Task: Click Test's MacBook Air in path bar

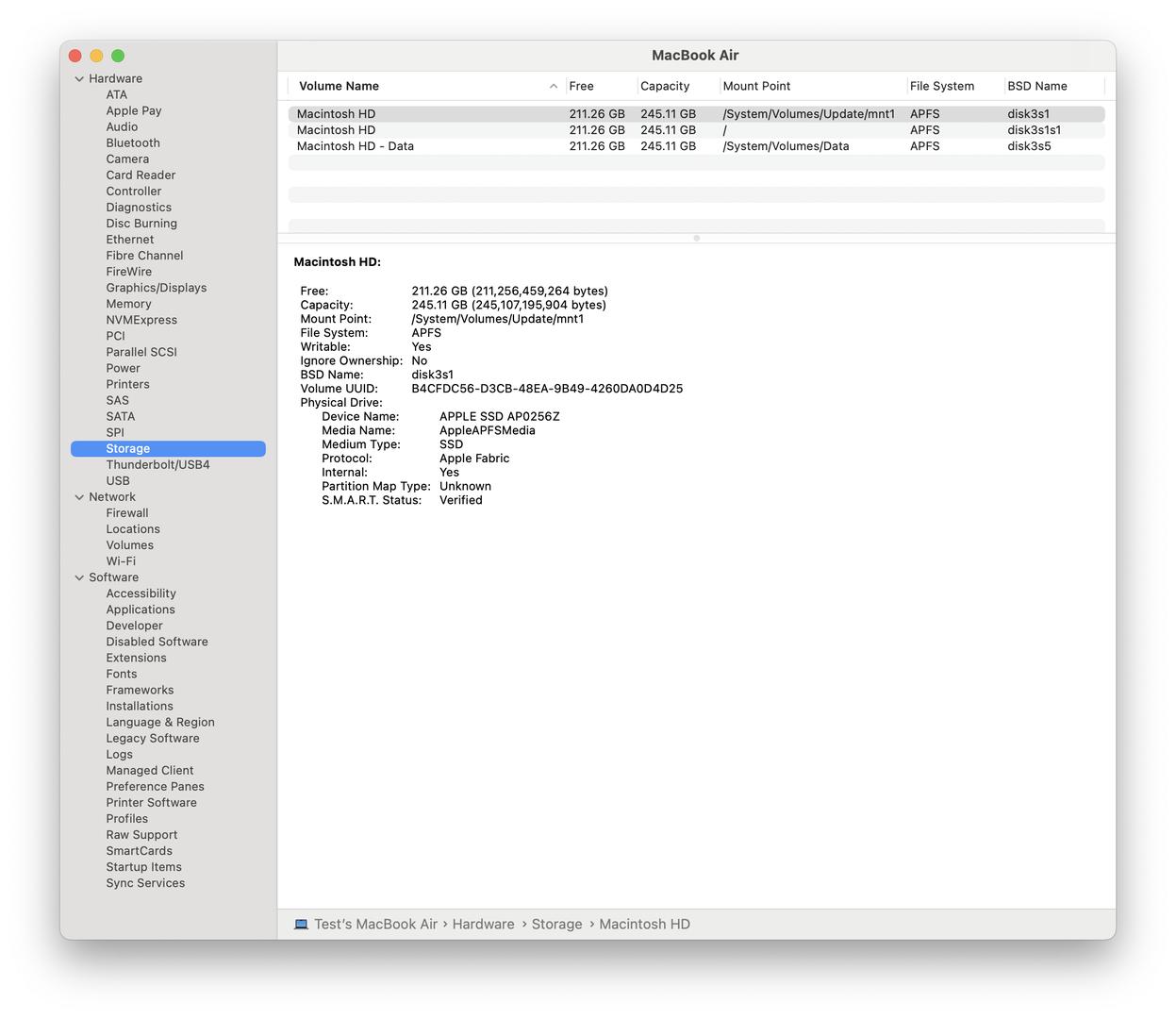Action: [375, 925]
